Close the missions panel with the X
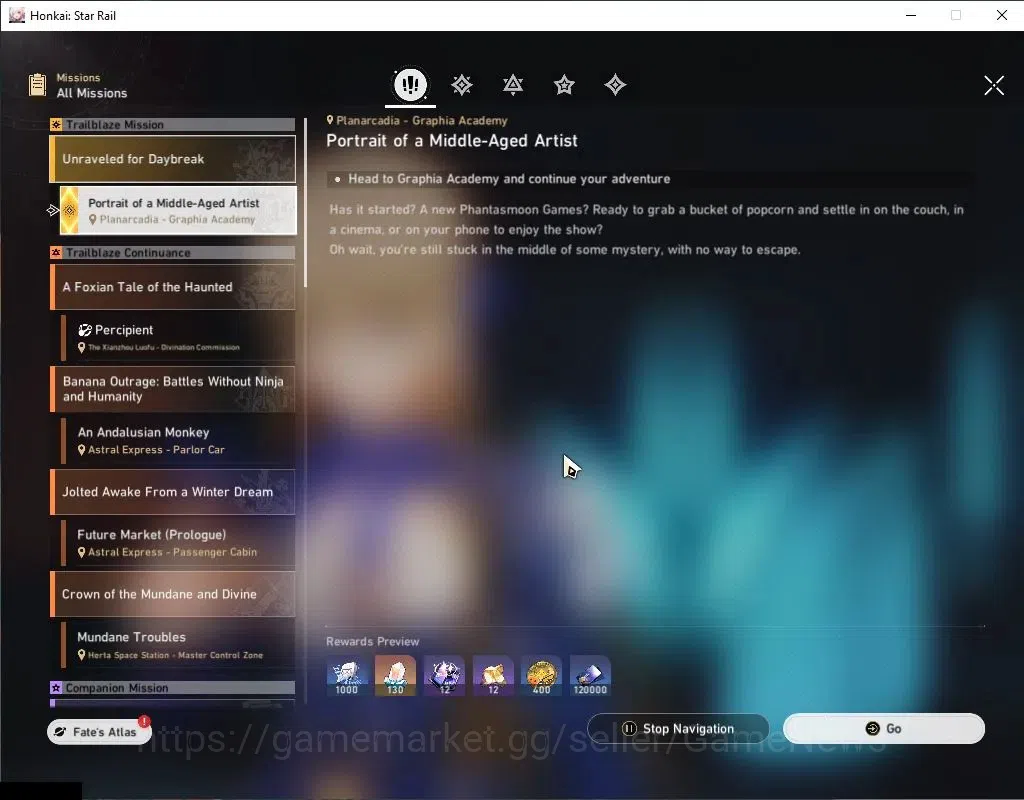The width and height of the screenshot is (1024, 800). 994,85
